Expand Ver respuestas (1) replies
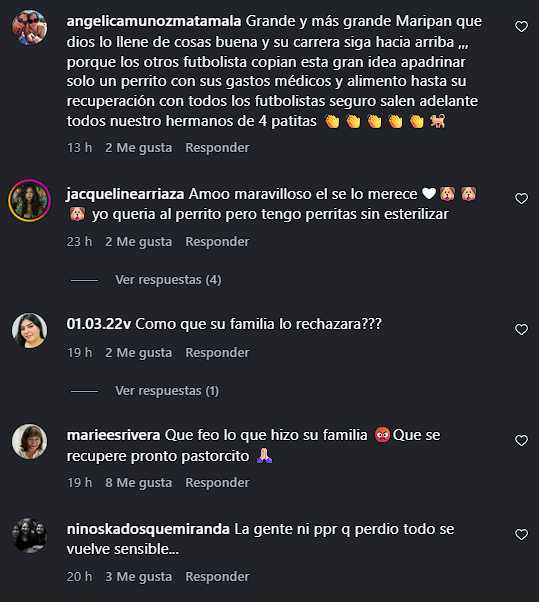539x602 pixels. click(x=167, y=391)
